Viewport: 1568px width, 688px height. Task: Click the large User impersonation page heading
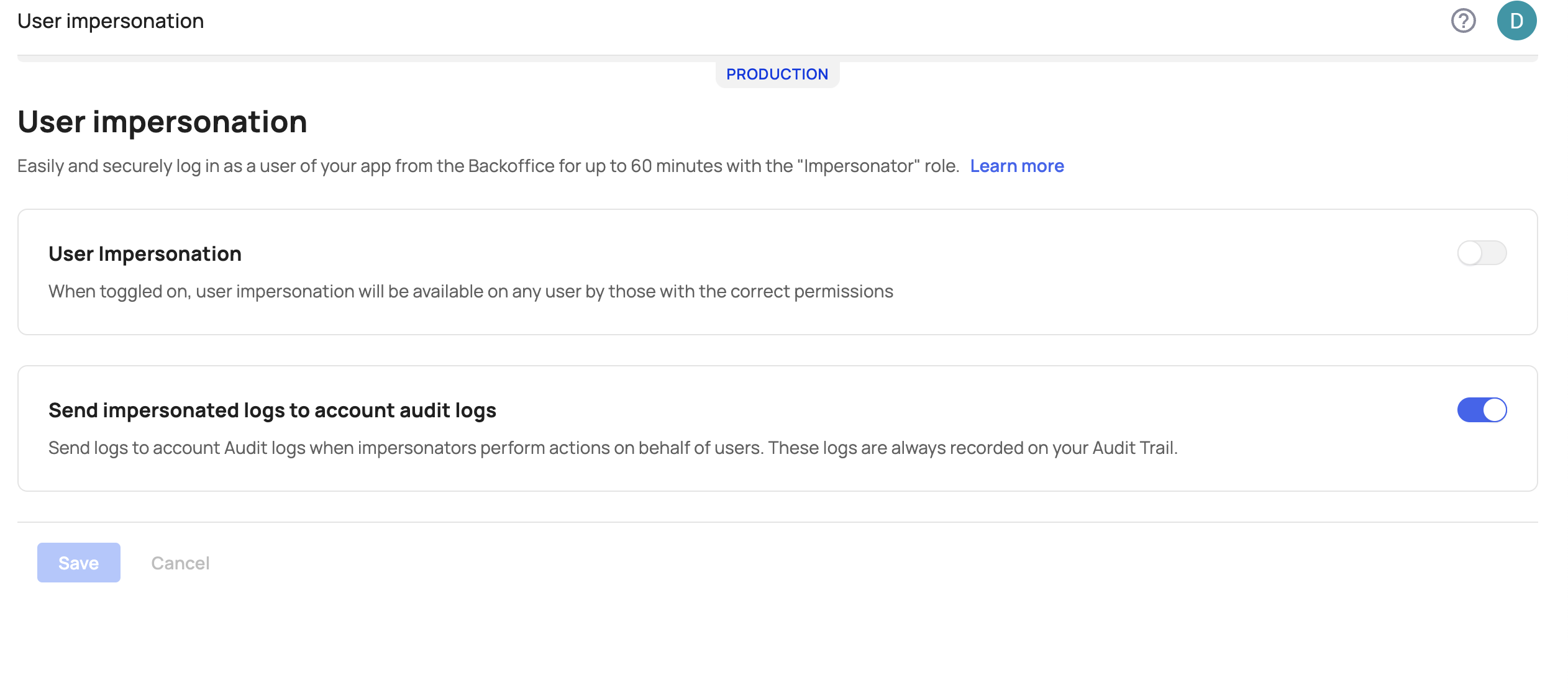[162, 122]
